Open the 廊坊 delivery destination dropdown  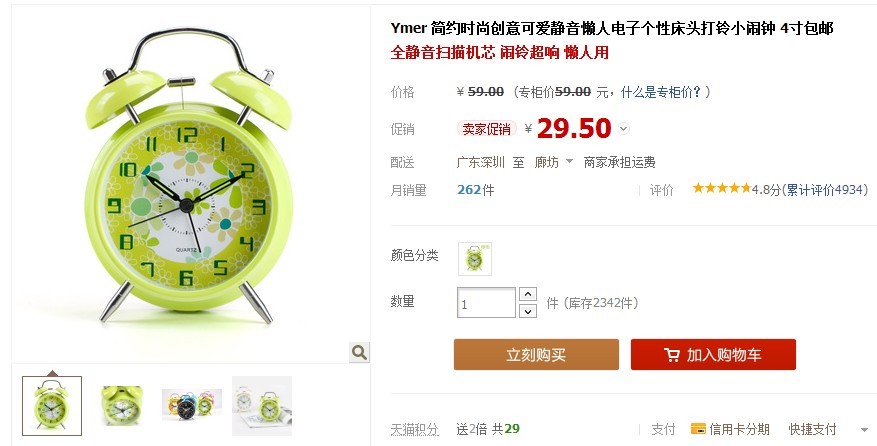click(x=554, y=162)
